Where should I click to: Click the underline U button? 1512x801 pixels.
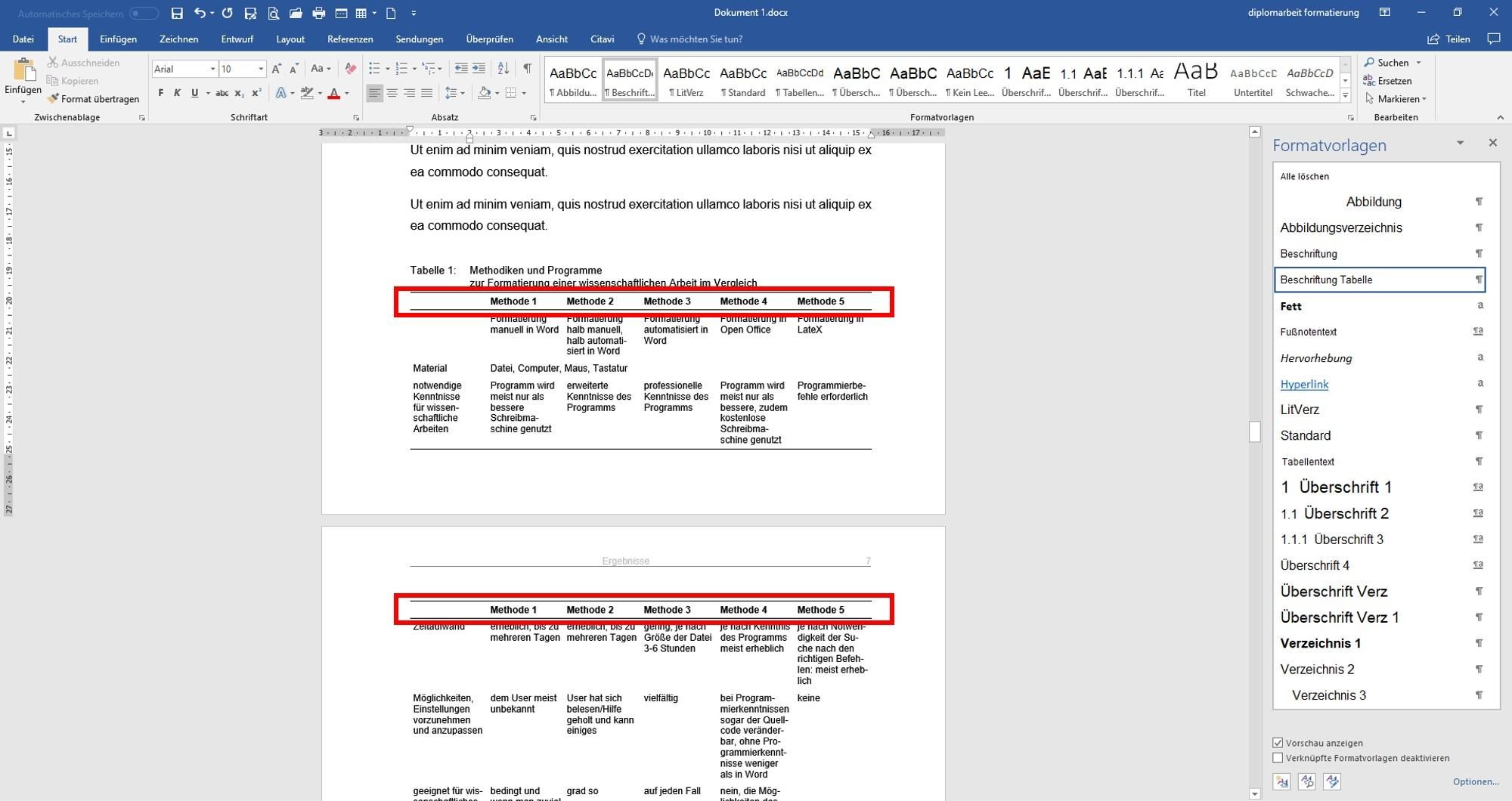[194, 93]
